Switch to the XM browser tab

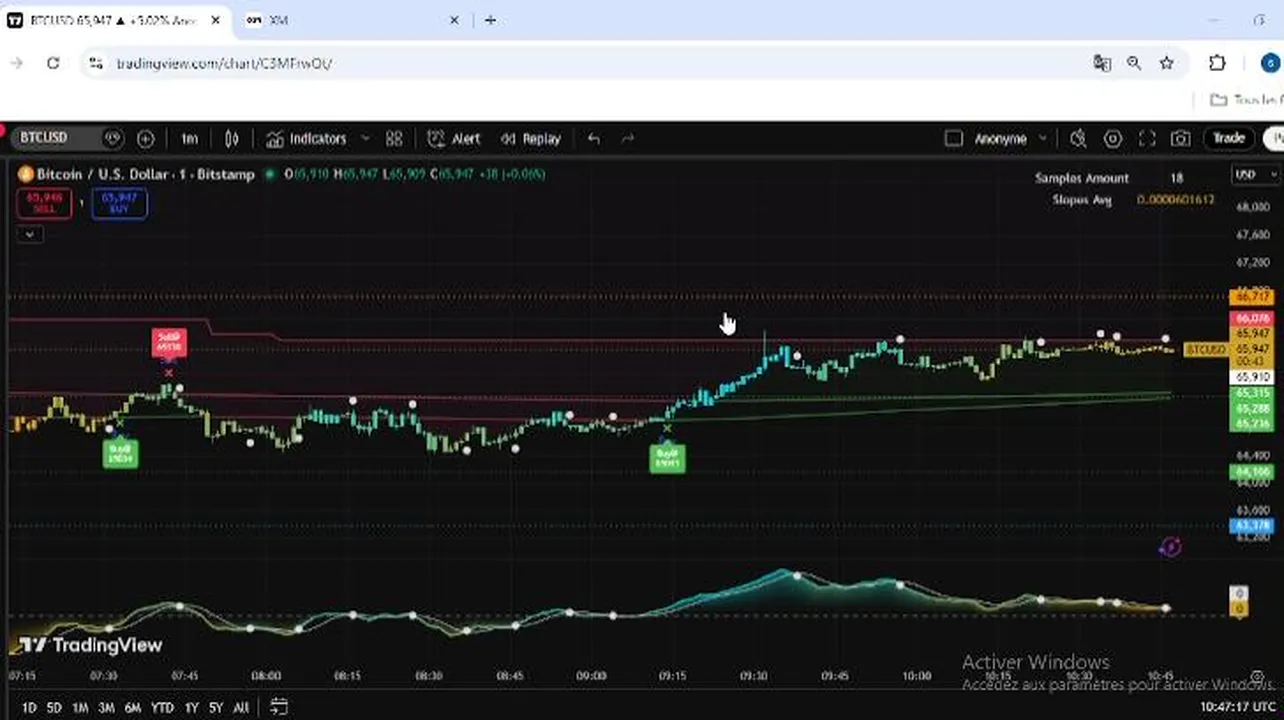350,20
